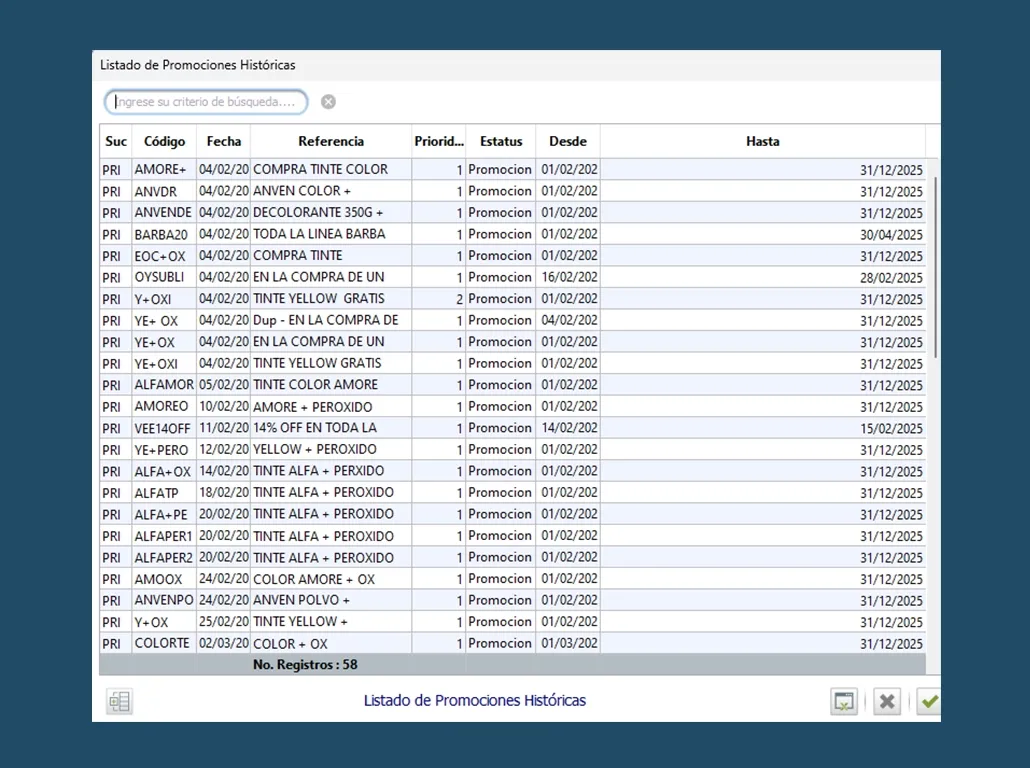Click the green checkmark accept icon

tap(929, 702)
